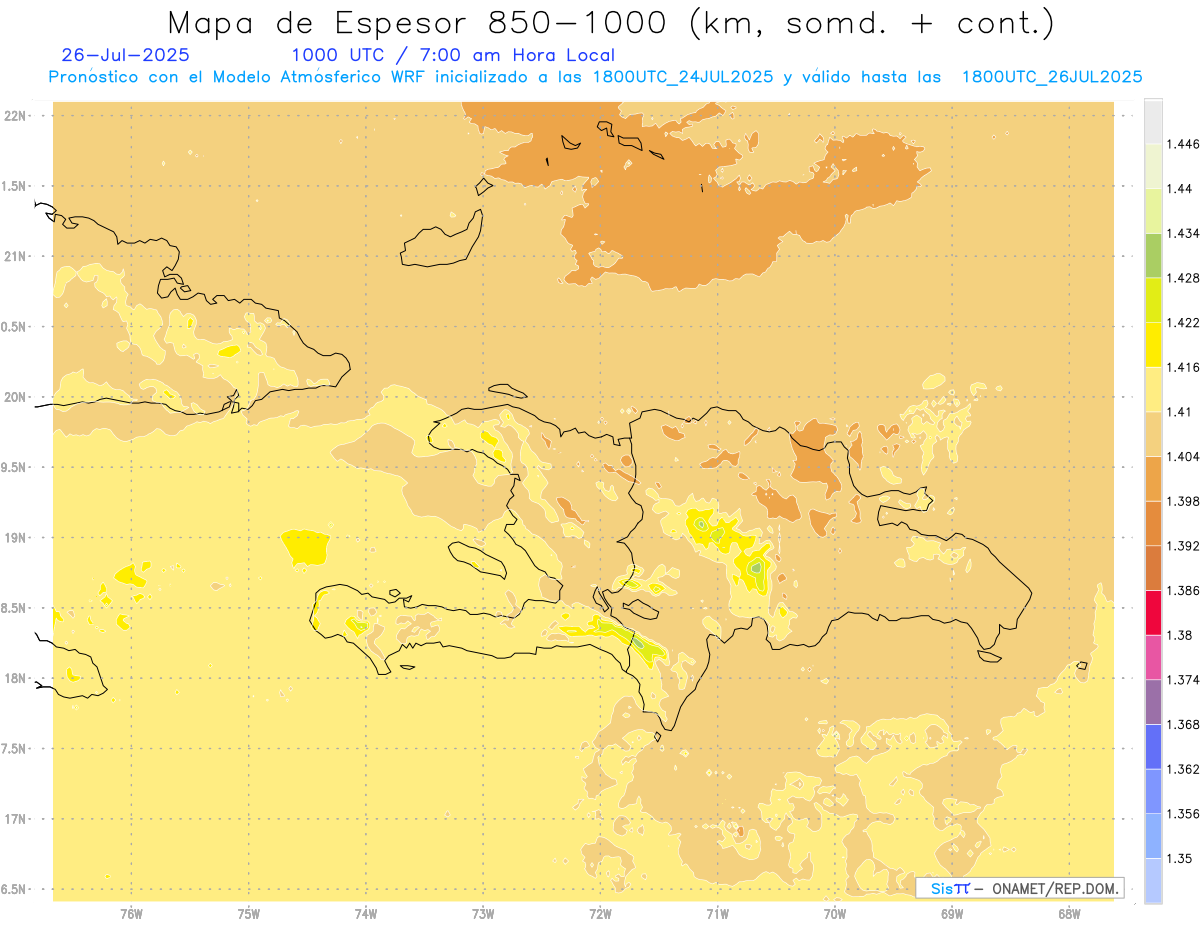Click legend value 1.434

coord(1185,233)
